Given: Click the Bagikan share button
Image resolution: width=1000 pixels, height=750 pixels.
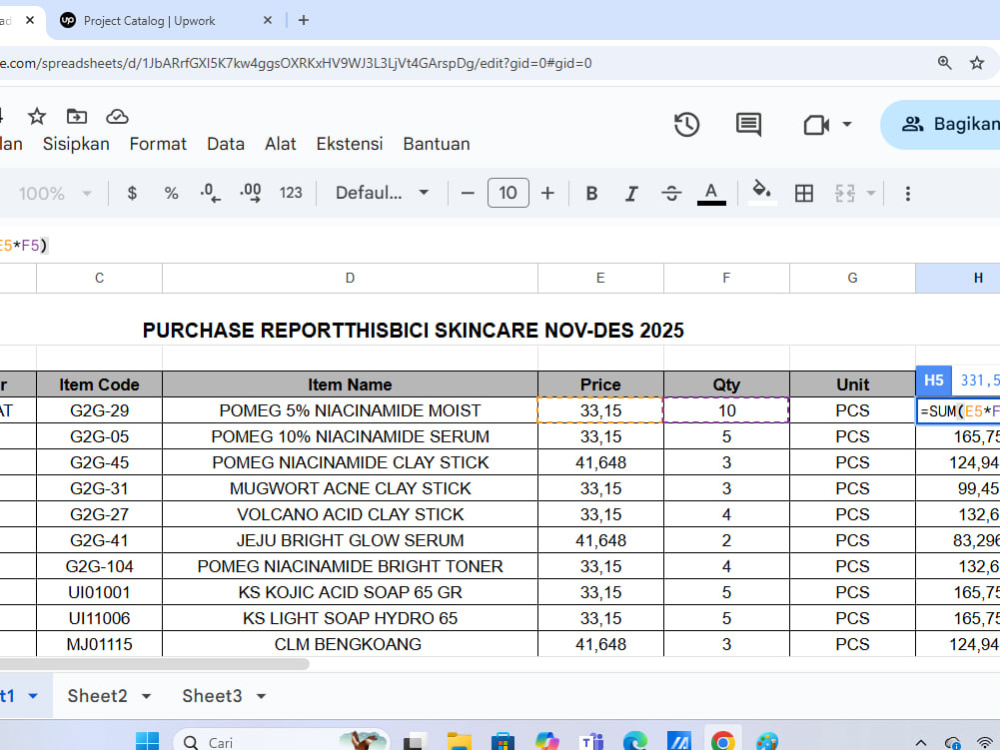Looking at the screenshot, I should (x=944, y=124).
